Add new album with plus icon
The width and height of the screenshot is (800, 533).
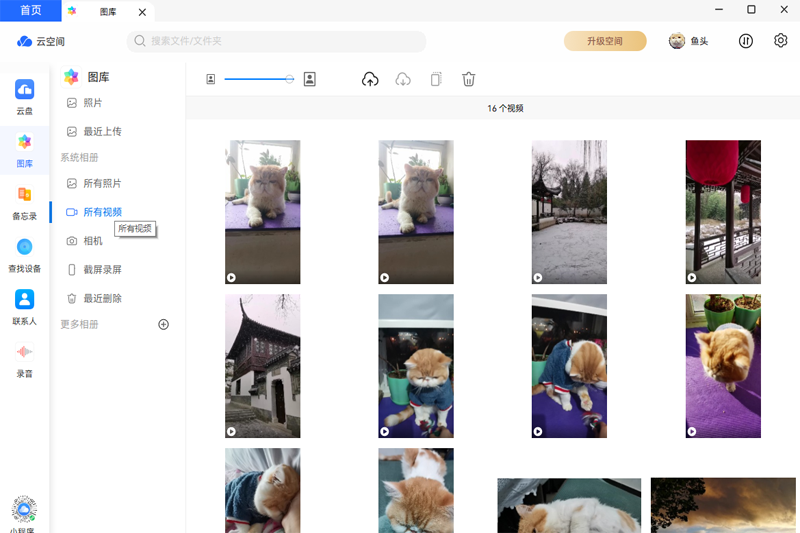click(x=164, y=324)
